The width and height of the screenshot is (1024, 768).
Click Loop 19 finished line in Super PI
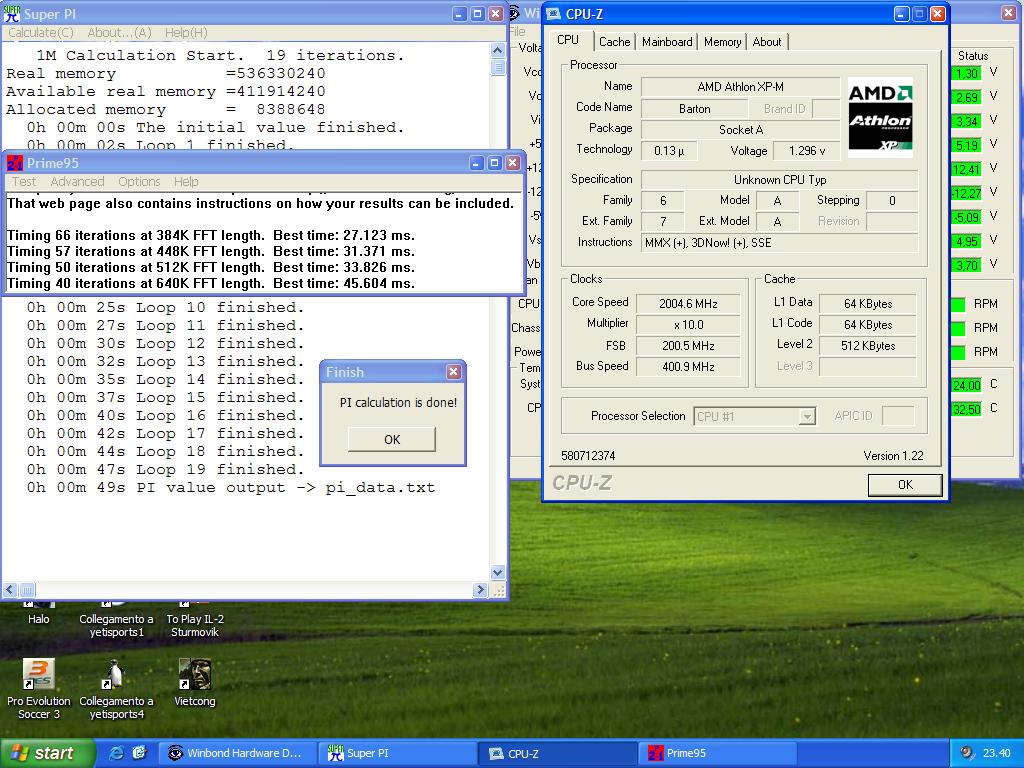(166, 470)
